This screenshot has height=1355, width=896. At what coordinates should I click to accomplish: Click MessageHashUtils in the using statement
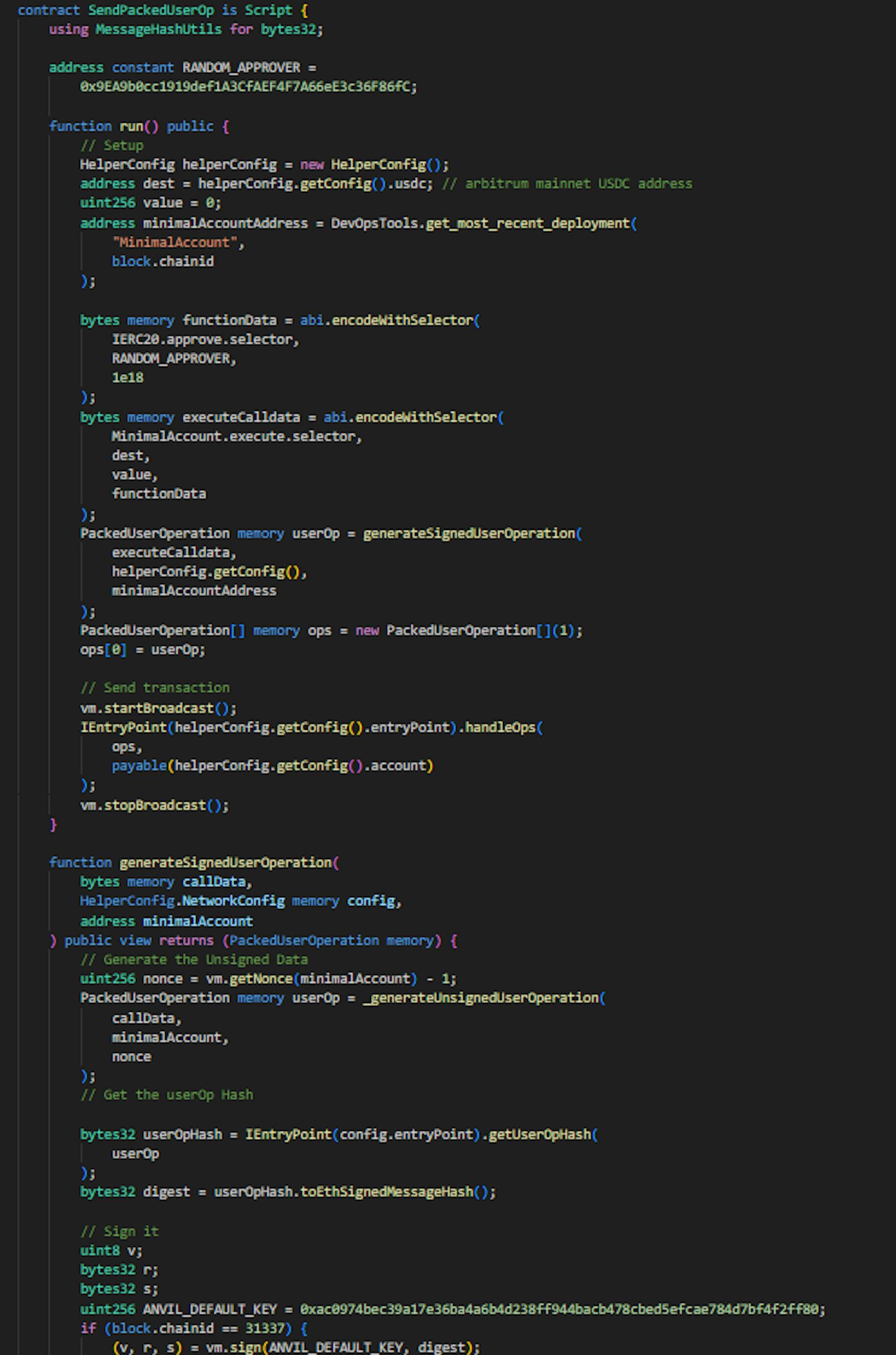158,29
